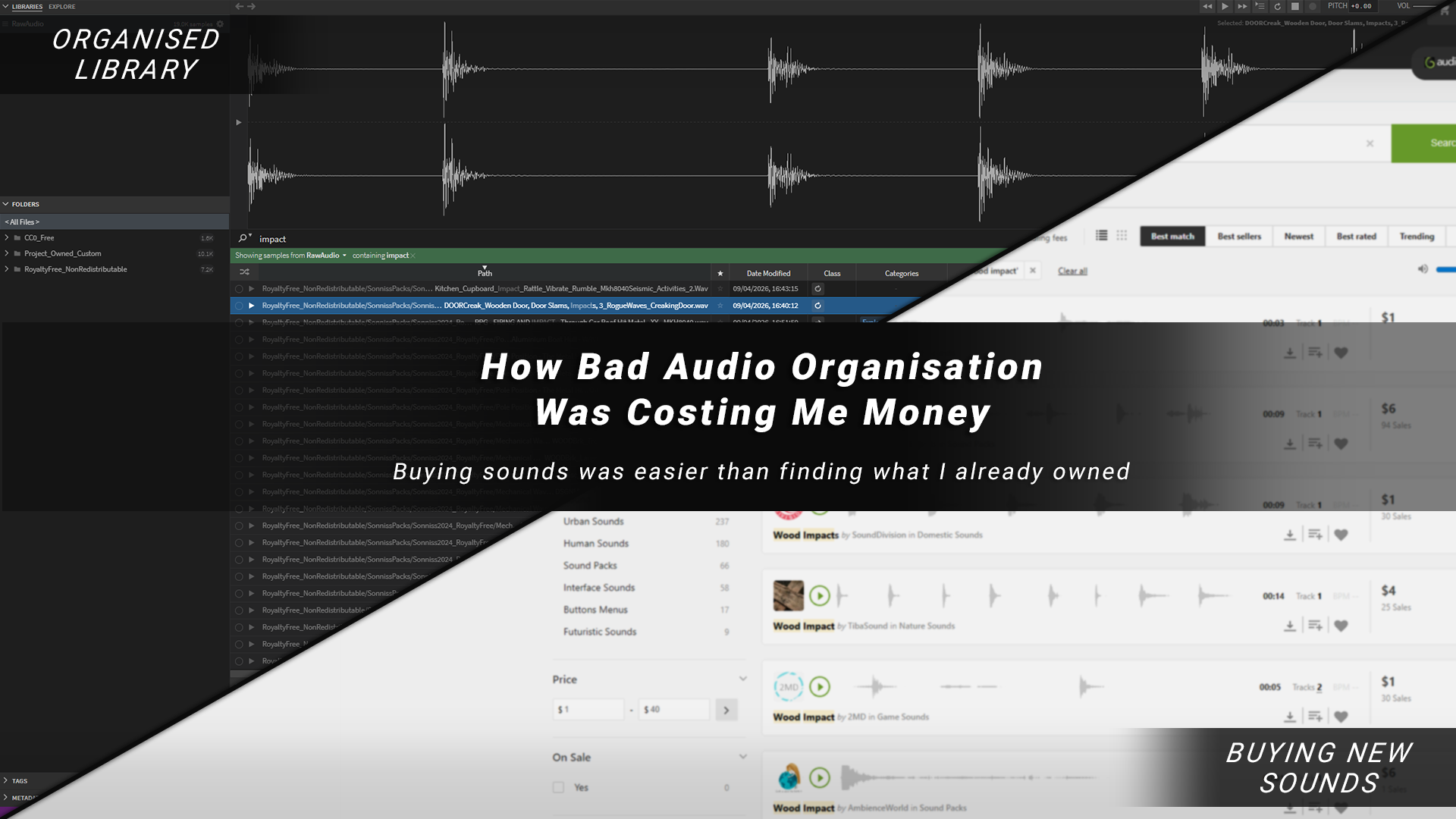Toggle loop playback icon in transport

[x=1277, y=6]
